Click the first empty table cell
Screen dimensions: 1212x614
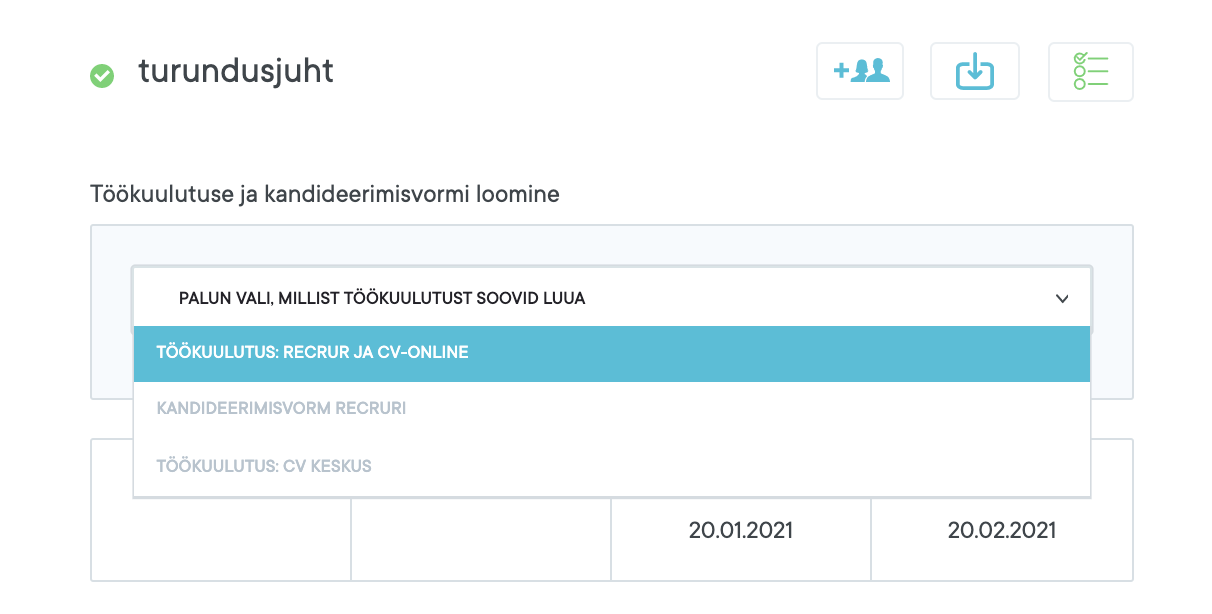coord(221,538)
